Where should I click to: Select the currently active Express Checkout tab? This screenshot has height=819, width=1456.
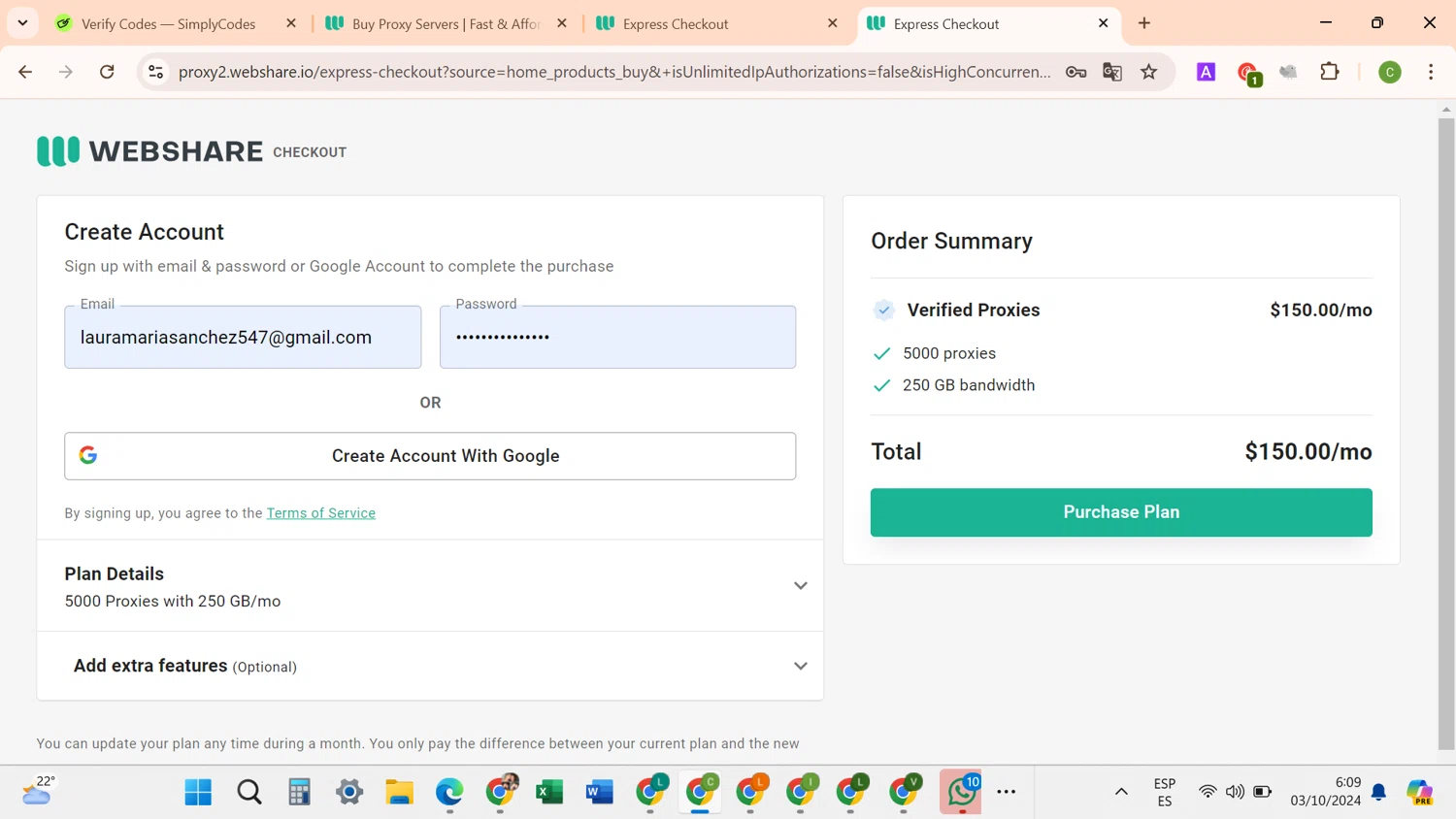coord(988,24)
